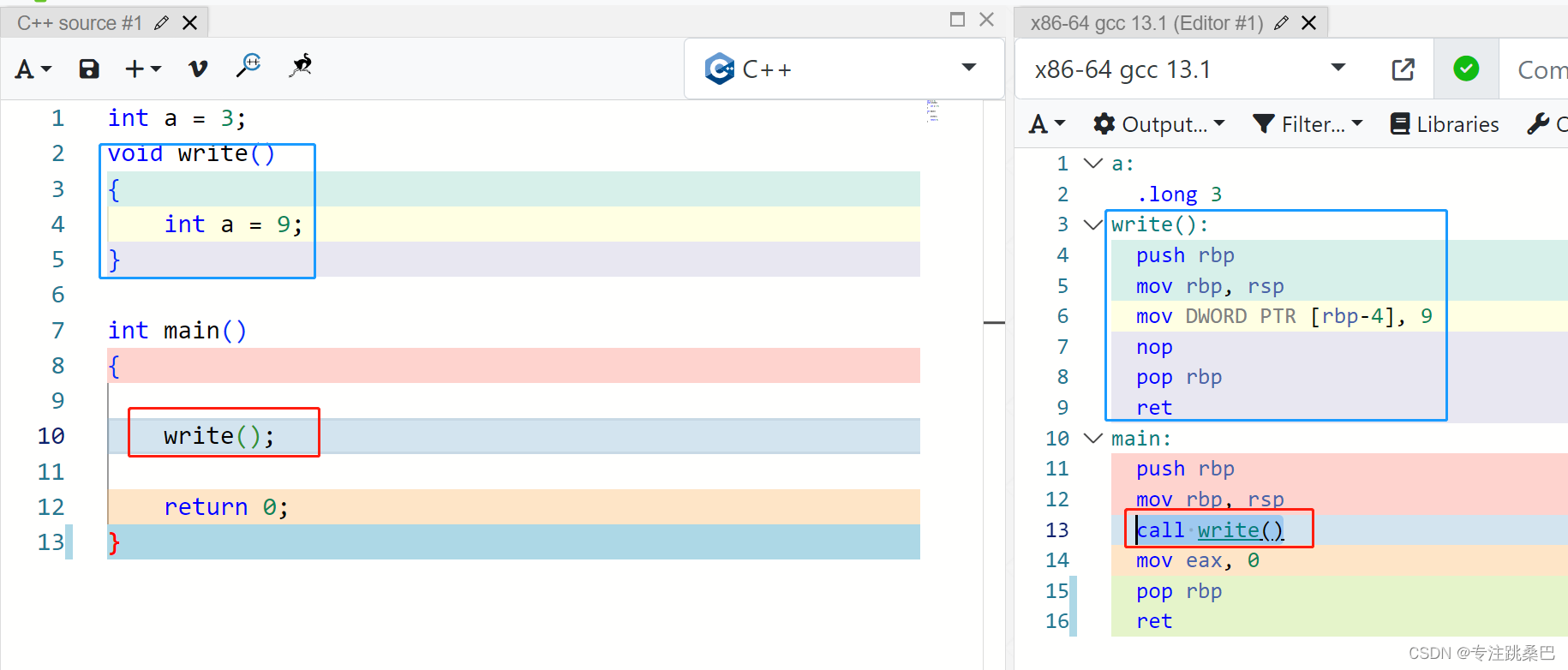1568x670 pixels.
Task: Maximize the source editor pane
Action: [957, 20]
